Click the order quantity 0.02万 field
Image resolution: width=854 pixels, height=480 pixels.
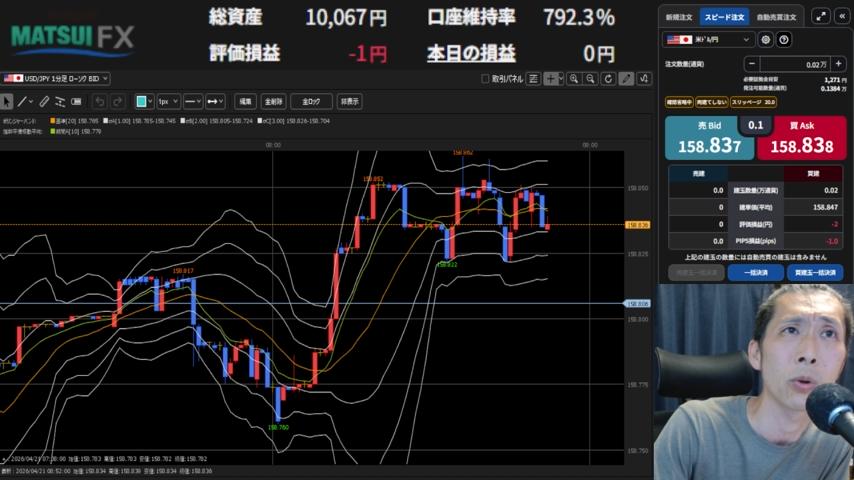(x=795, y=64)
